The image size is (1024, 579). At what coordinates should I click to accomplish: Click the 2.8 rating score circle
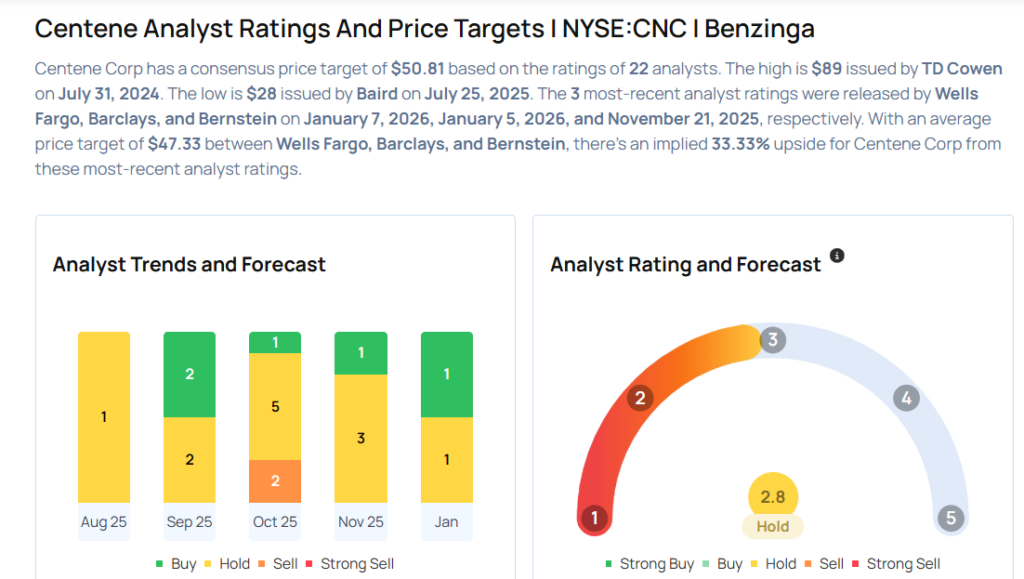[773, 498]
